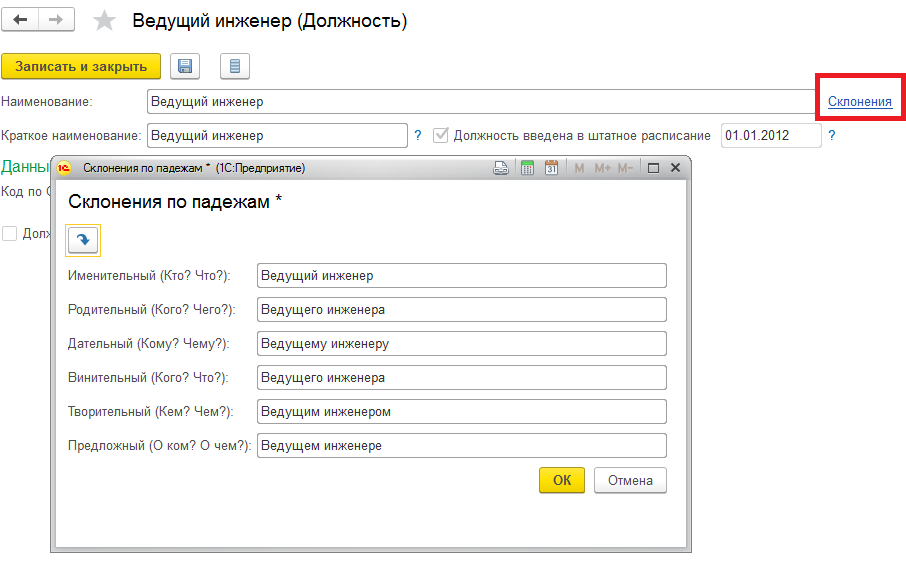This screenshot has height=561, width=906.
Task: Click the forward navigation arrow
Action: pyautogui.click(x=57, y=21)
